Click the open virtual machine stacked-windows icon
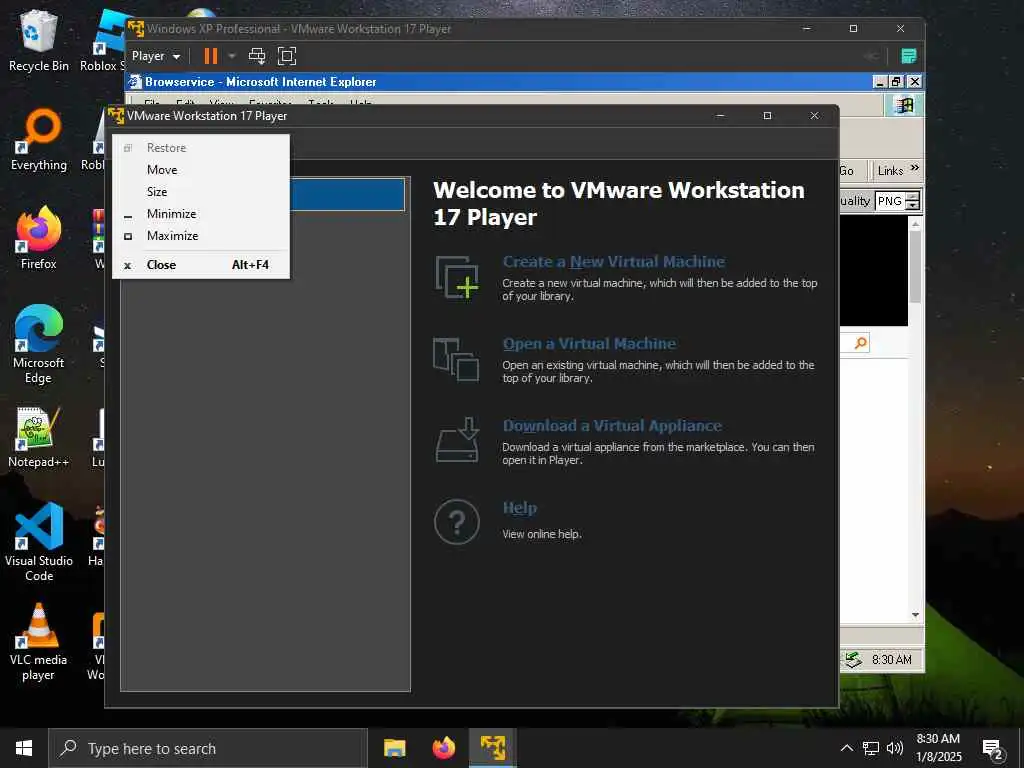 click(456, 359)
